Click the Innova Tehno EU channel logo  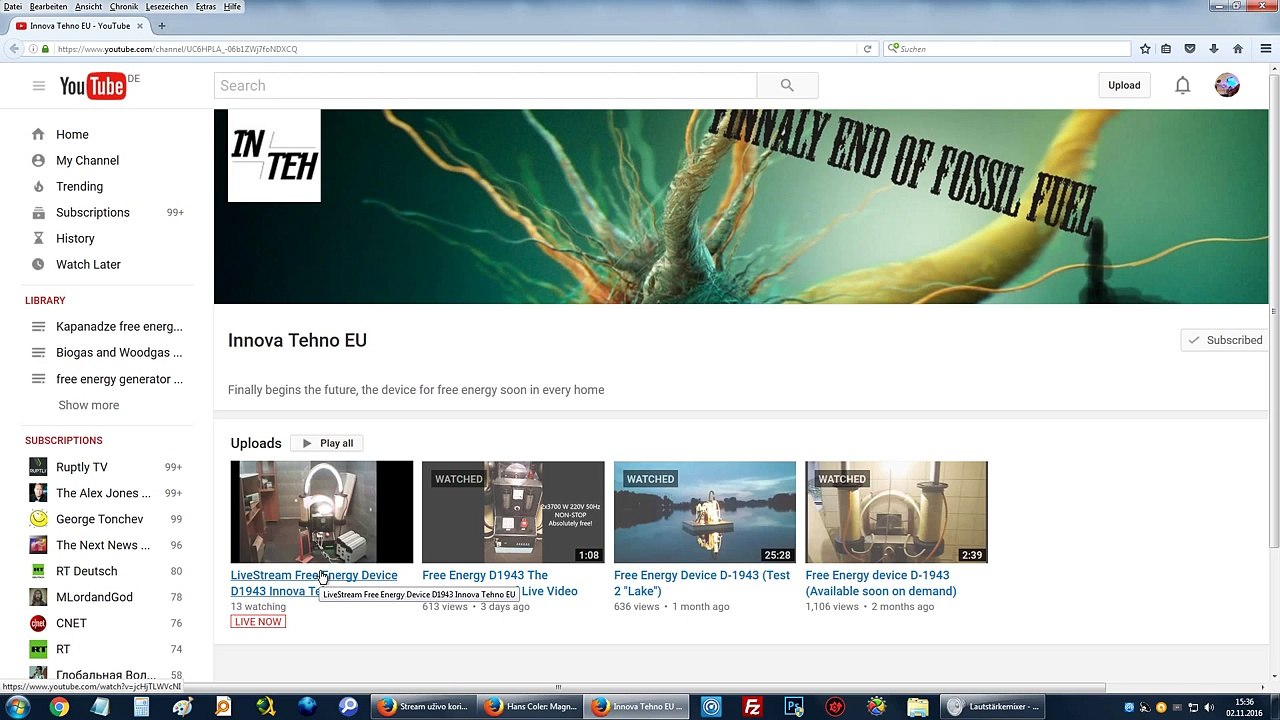274,156
